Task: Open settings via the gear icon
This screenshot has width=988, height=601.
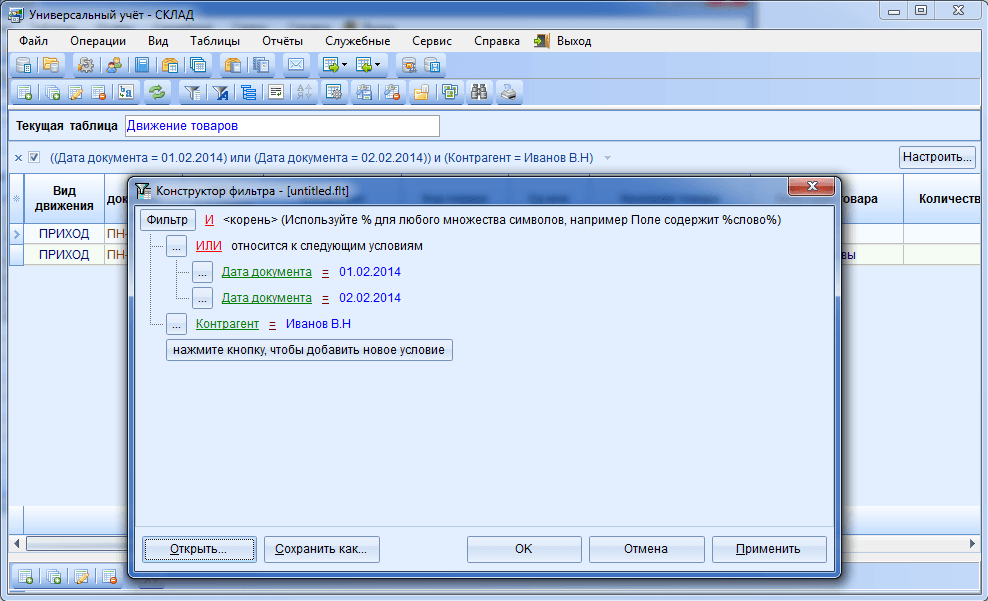Action: point(85,65)
